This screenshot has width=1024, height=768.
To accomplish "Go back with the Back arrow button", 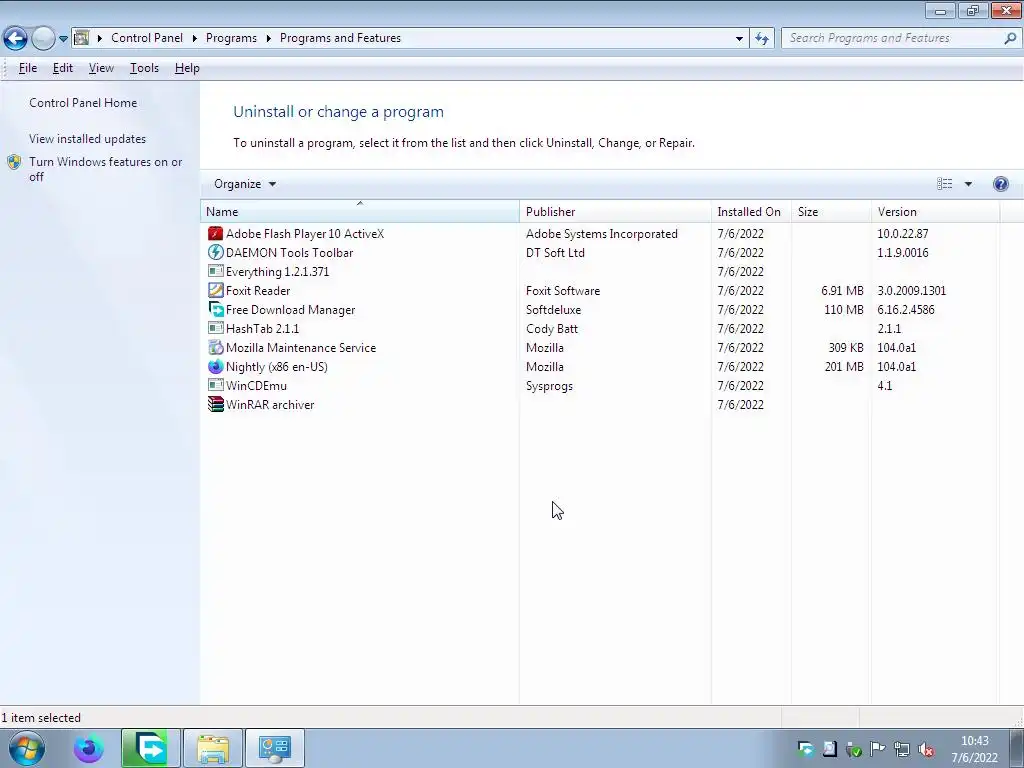I will click(15, 39).
